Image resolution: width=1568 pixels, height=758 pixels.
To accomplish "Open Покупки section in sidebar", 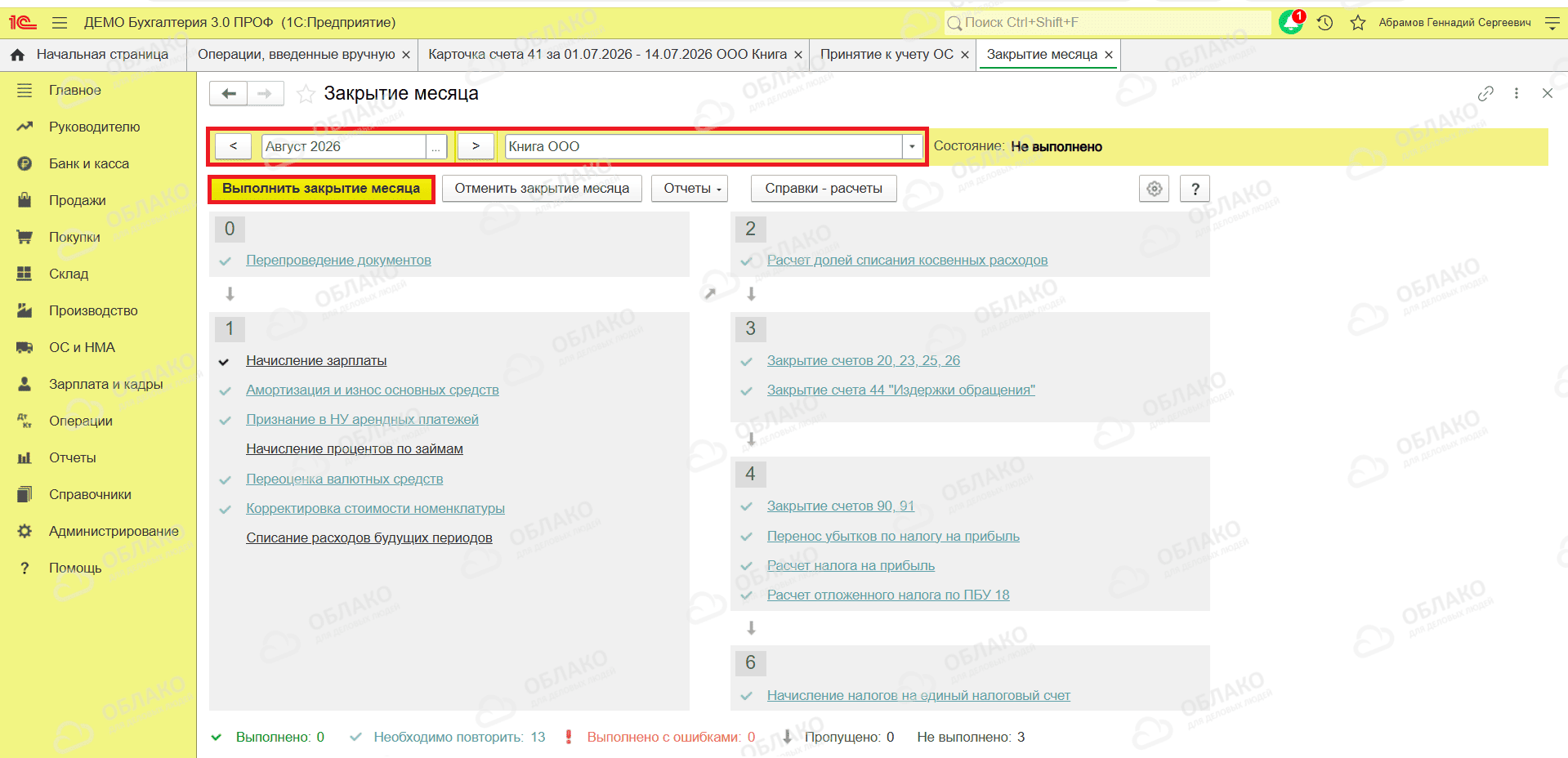I will tap(74, 237).
